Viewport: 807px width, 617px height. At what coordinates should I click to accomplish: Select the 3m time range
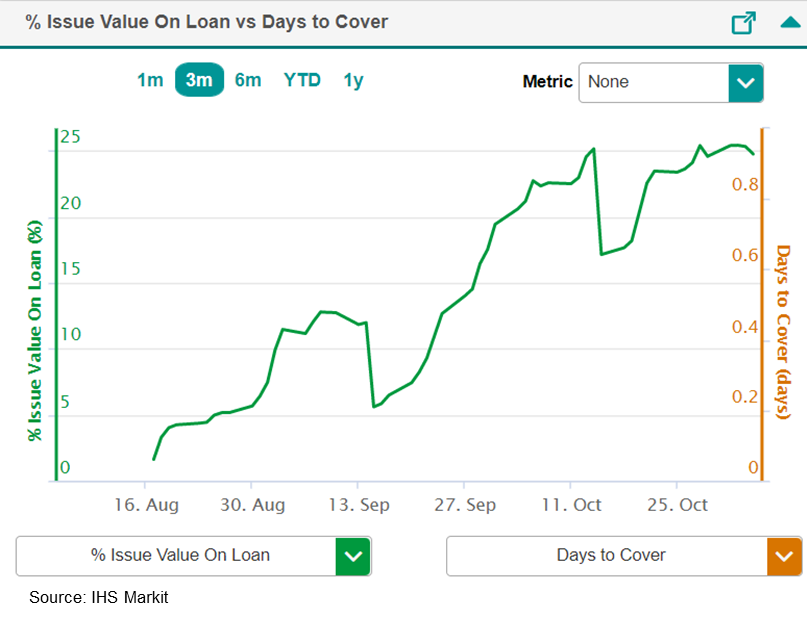(199, 80)
